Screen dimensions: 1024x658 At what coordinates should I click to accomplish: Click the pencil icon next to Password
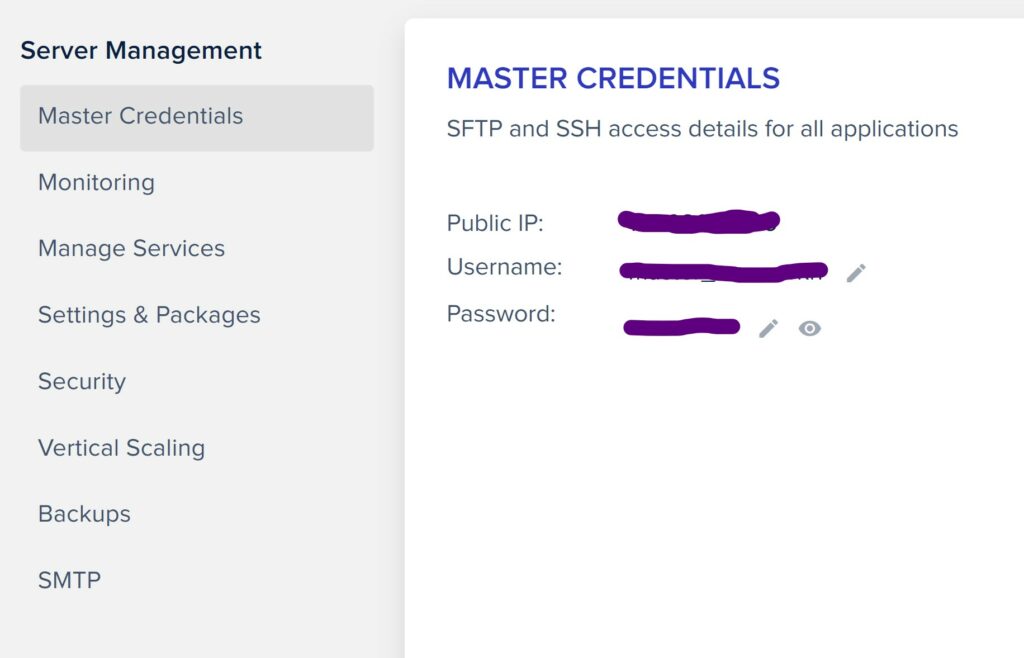tap(768, 328)
